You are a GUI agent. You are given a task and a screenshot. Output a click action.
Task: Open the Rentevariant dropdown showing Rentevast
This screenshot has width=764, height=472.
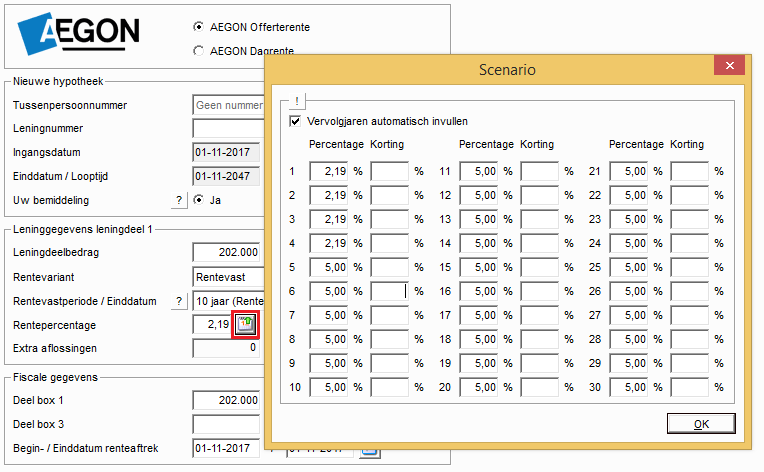[228, 277]
